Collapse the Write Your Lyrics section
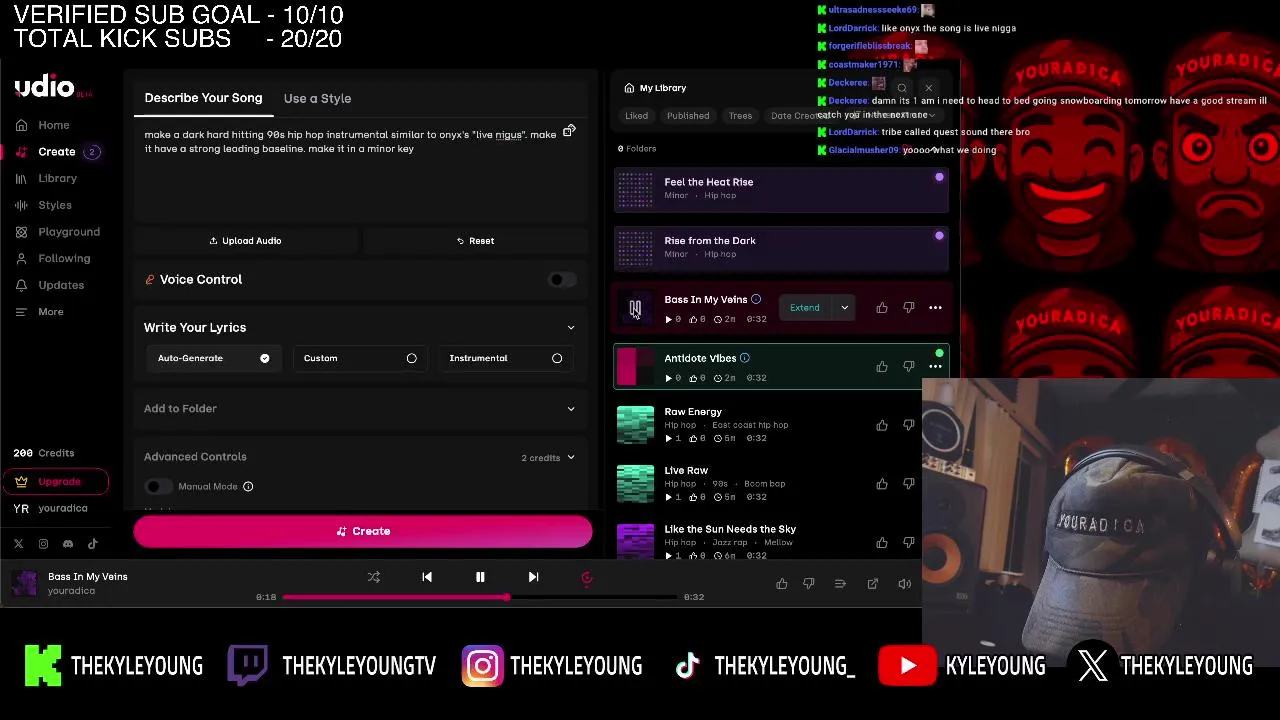 (x=571, y=328)
